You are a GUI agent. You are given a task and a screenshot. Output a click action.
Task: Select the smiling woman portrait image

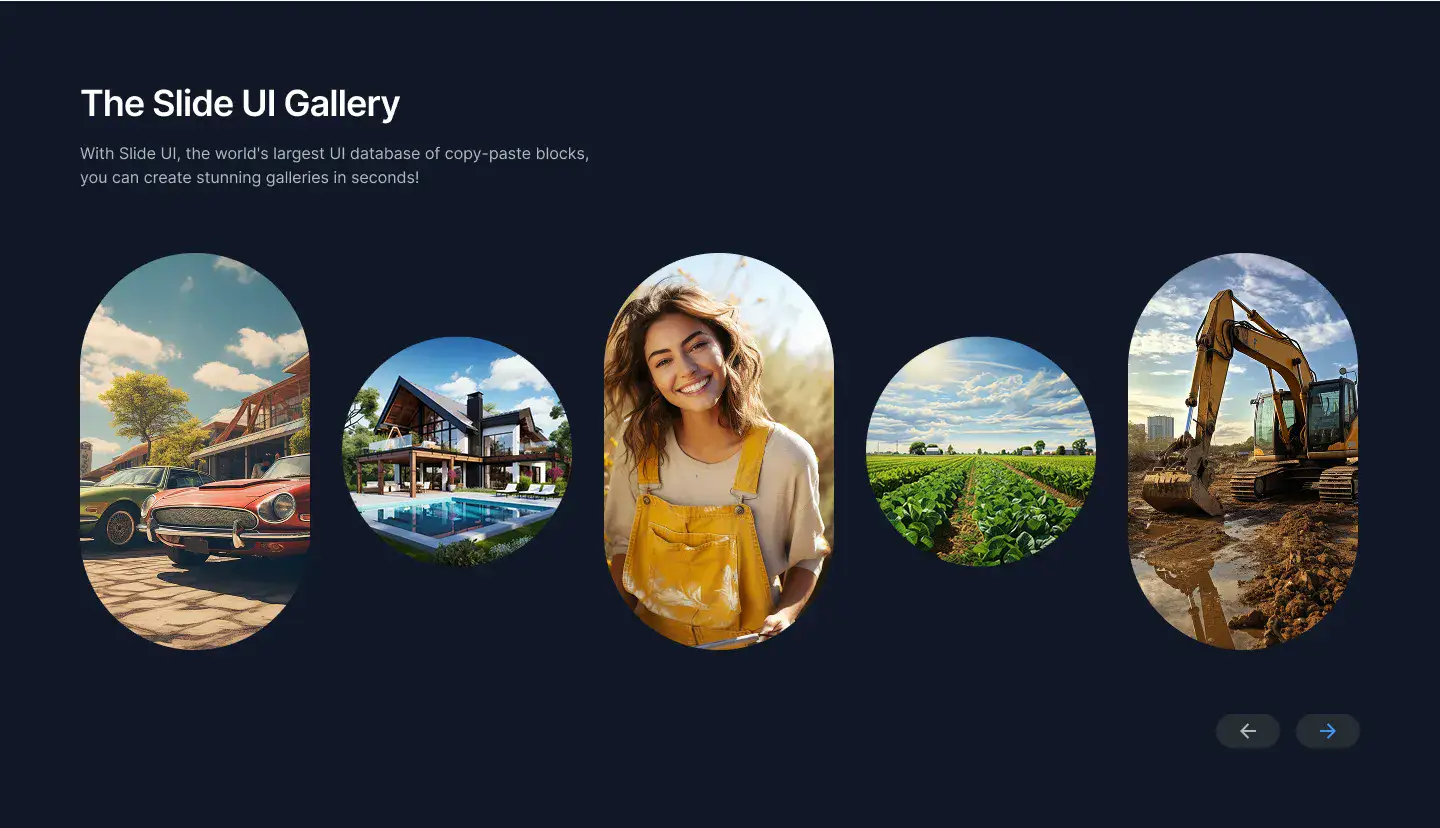(x=719, y=451)
